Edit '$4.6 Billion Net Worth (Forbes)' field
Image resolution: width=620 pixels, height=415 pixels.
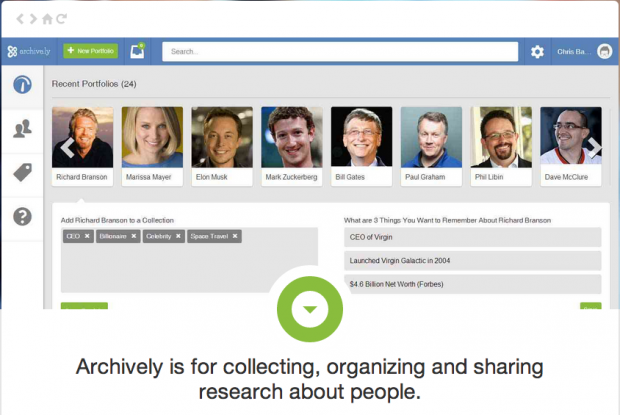[473, 284]
